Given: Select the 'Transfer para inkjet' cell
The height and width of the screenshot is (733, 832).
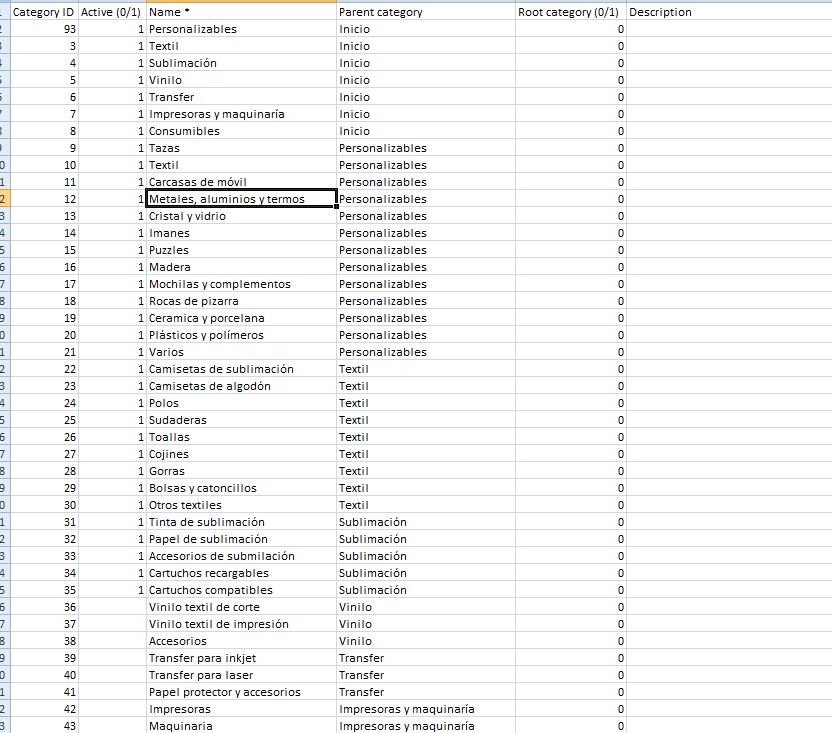Looking at the screenshot, I should click(x=241, y=657).
